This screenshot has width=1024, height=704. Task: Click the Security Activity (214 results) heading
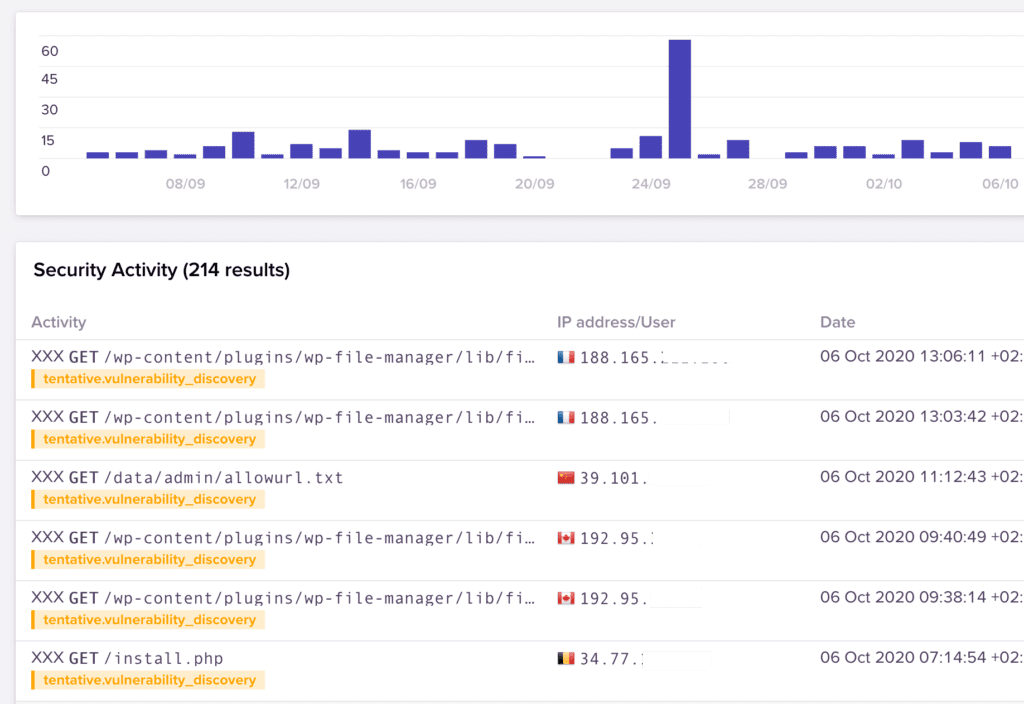(161, 270)
